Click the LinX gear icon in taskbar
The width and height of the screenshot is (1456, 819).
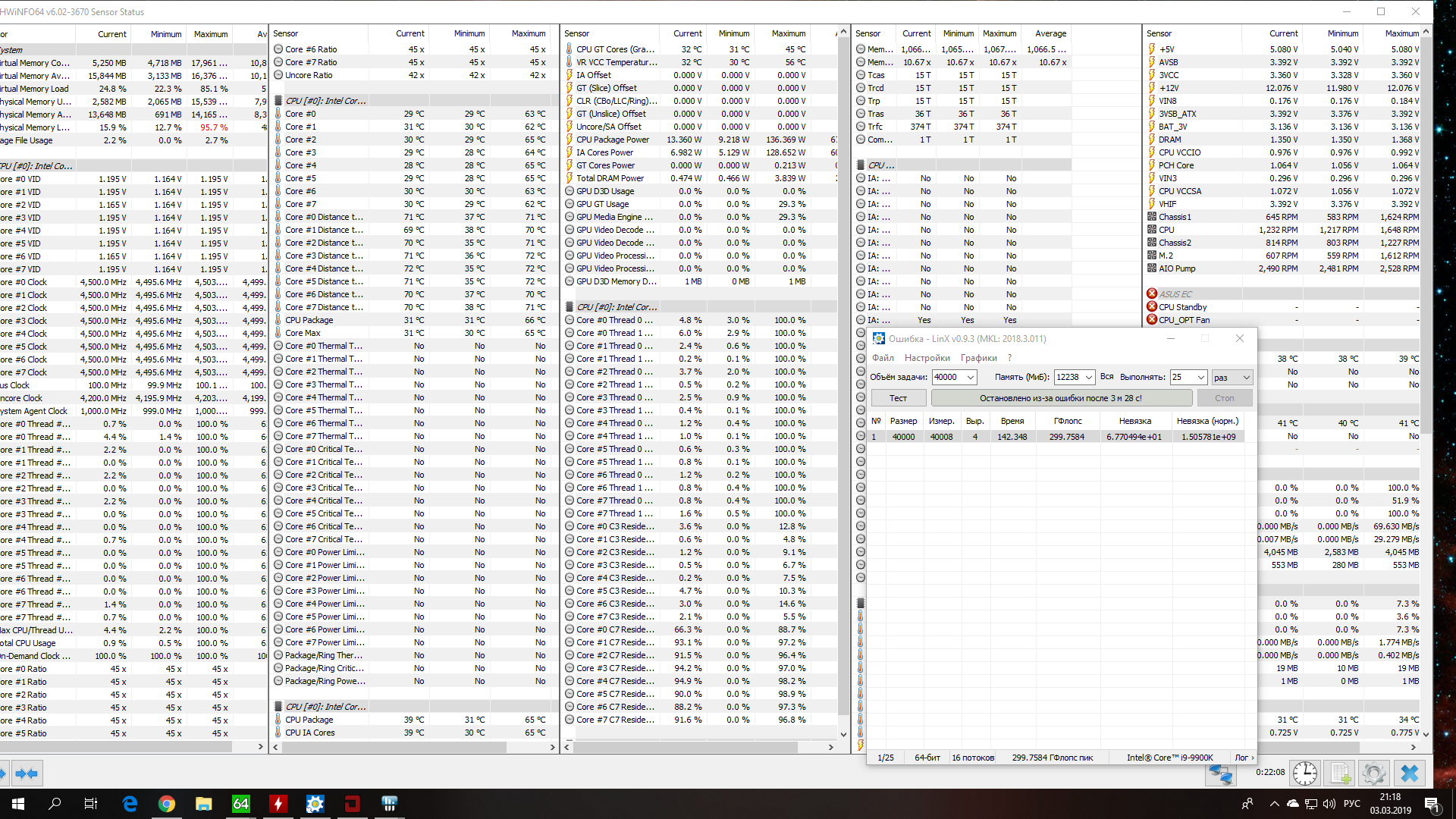315,804
